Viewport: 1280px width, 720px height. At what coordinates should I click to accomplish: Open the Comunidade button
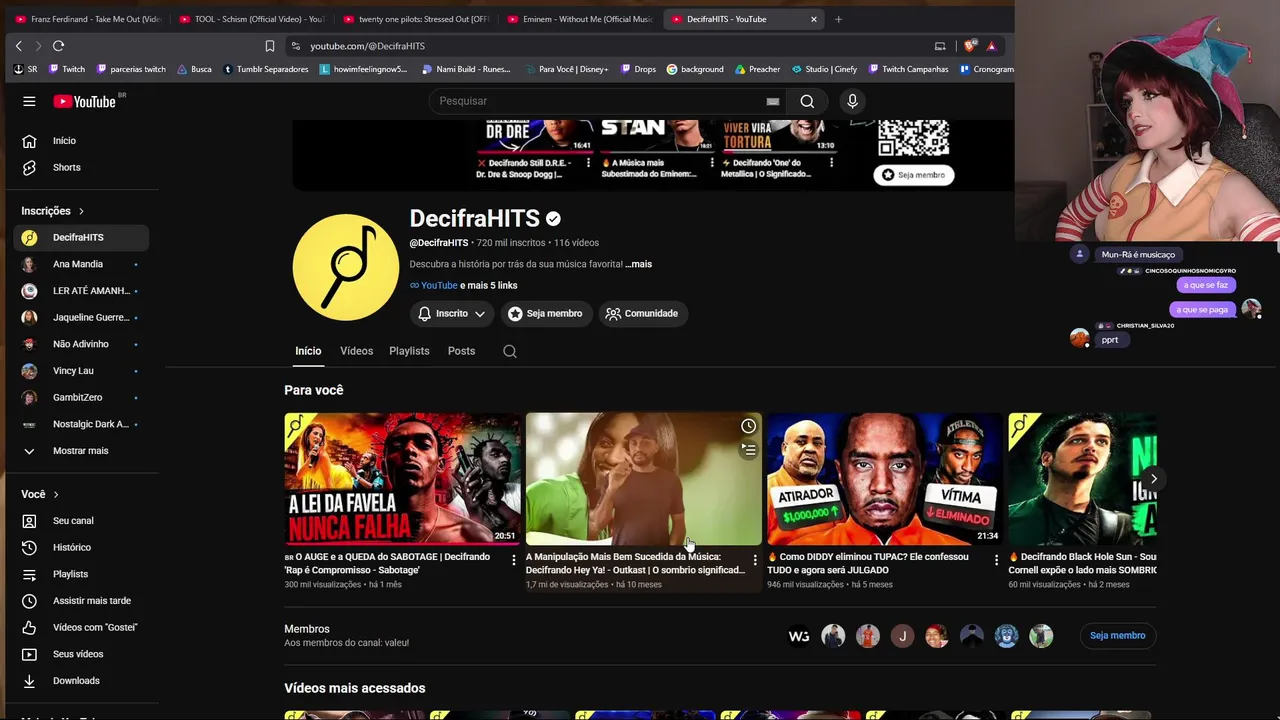[642, 314]
